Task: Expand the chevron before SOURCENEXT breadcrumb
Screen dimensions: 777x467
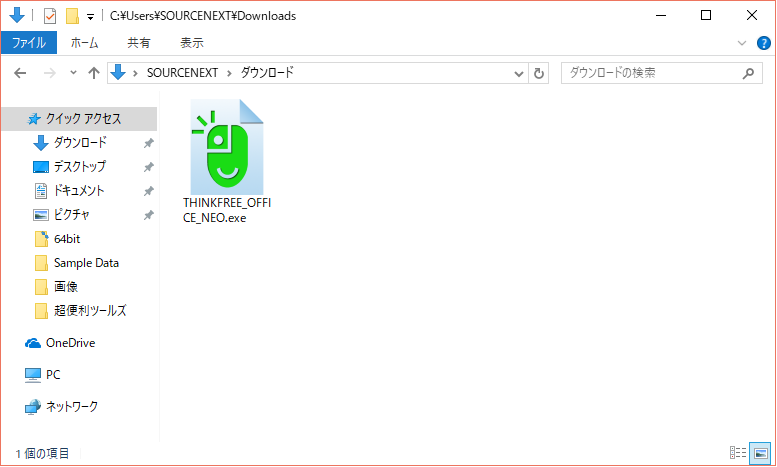Action: (x=135, y=73)
